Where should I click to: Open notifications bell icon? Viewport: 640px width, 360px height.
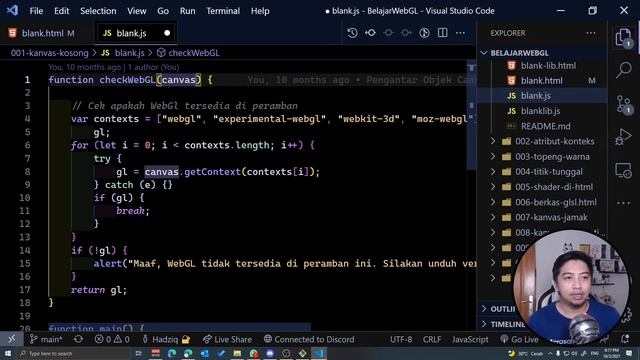(625, 339)
